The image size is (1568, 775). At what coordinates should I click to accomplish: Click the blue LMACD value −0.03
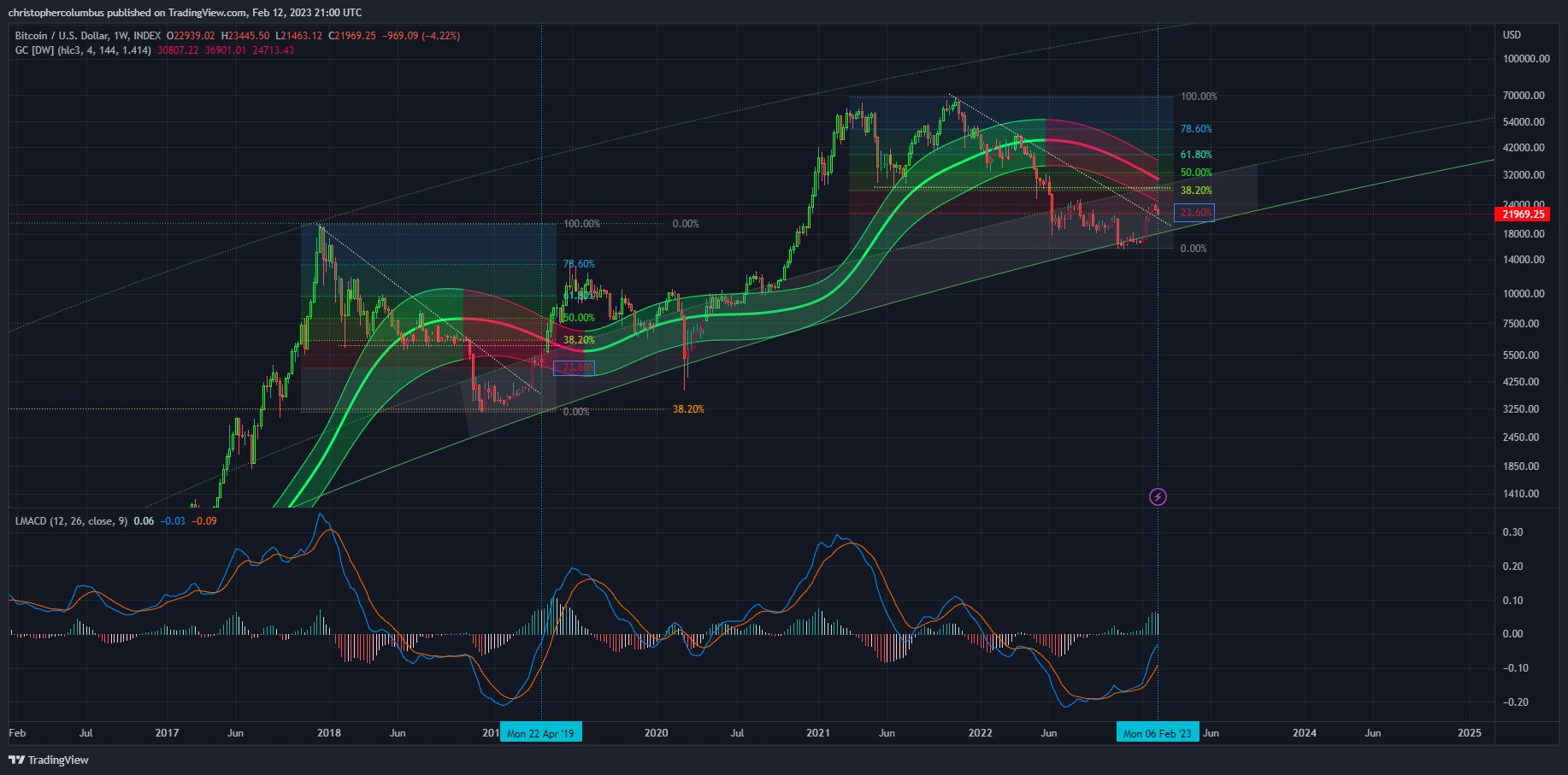(174, 521)
